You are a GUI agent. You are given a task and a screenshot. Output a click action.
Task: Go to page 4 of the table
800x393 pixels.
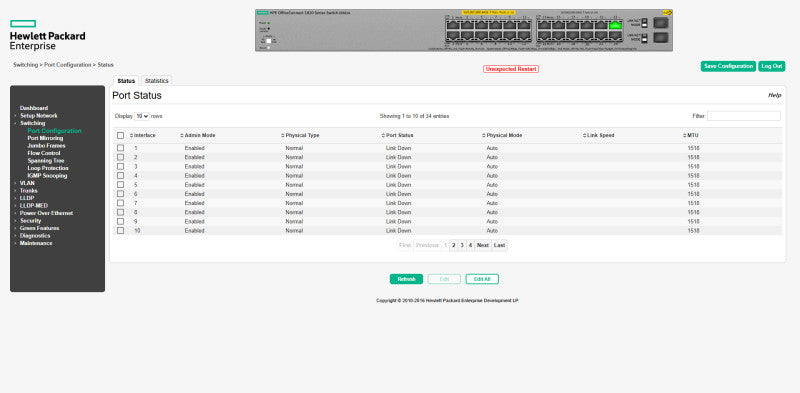[470, 245]
